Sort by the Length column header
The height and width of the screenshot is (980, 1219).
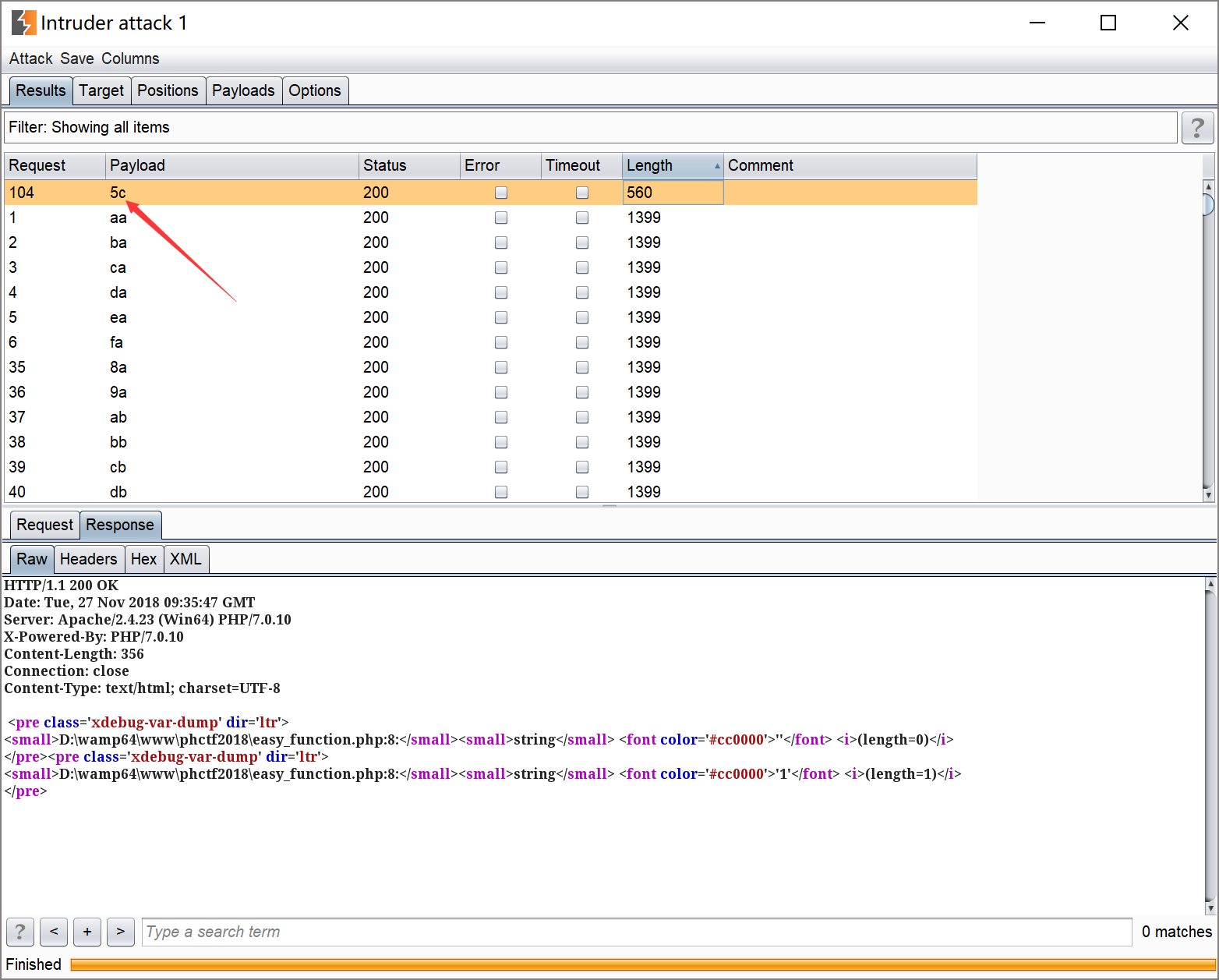pos(673,165)
